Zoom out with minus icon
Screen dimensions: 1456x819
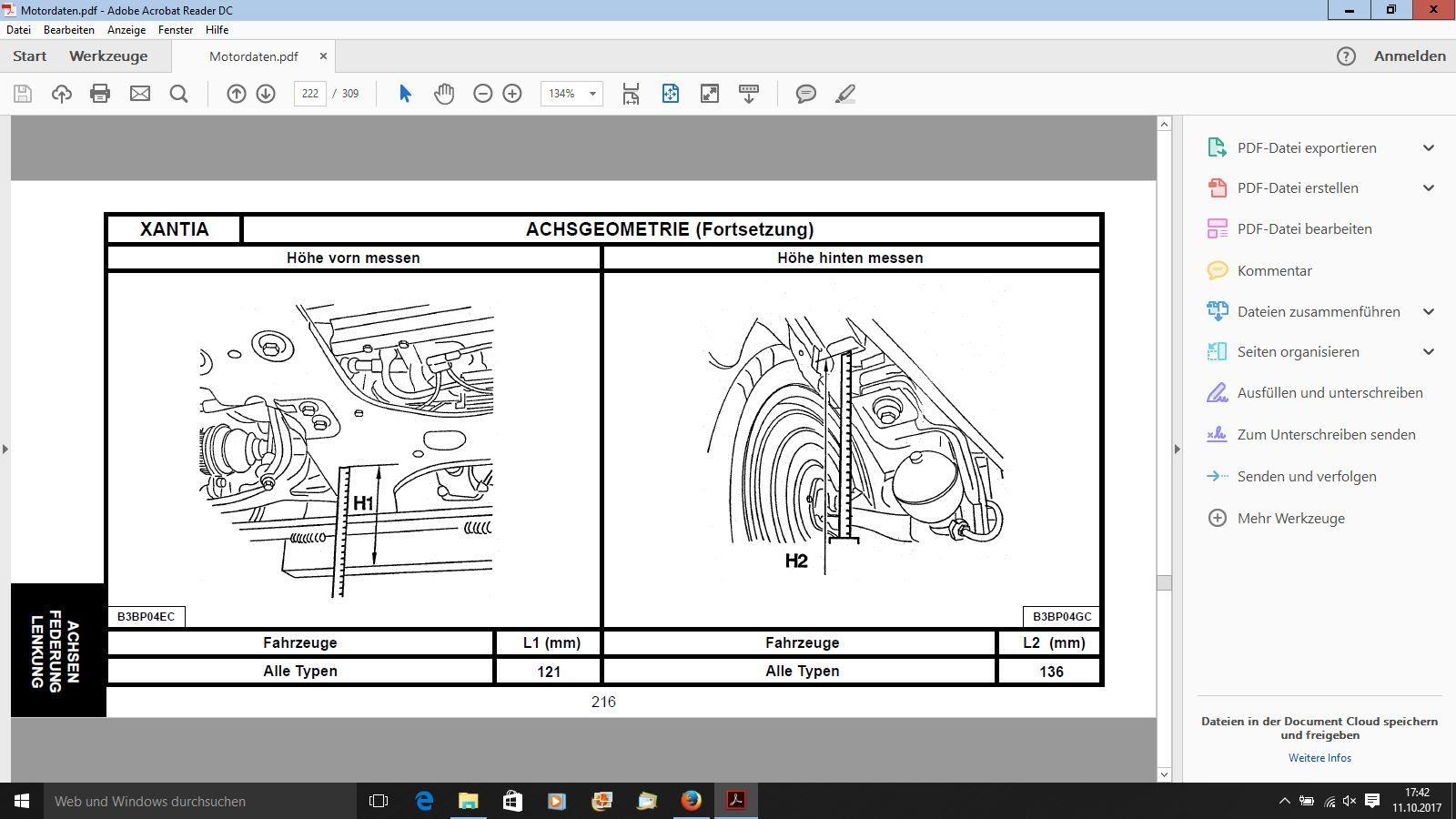483,94
